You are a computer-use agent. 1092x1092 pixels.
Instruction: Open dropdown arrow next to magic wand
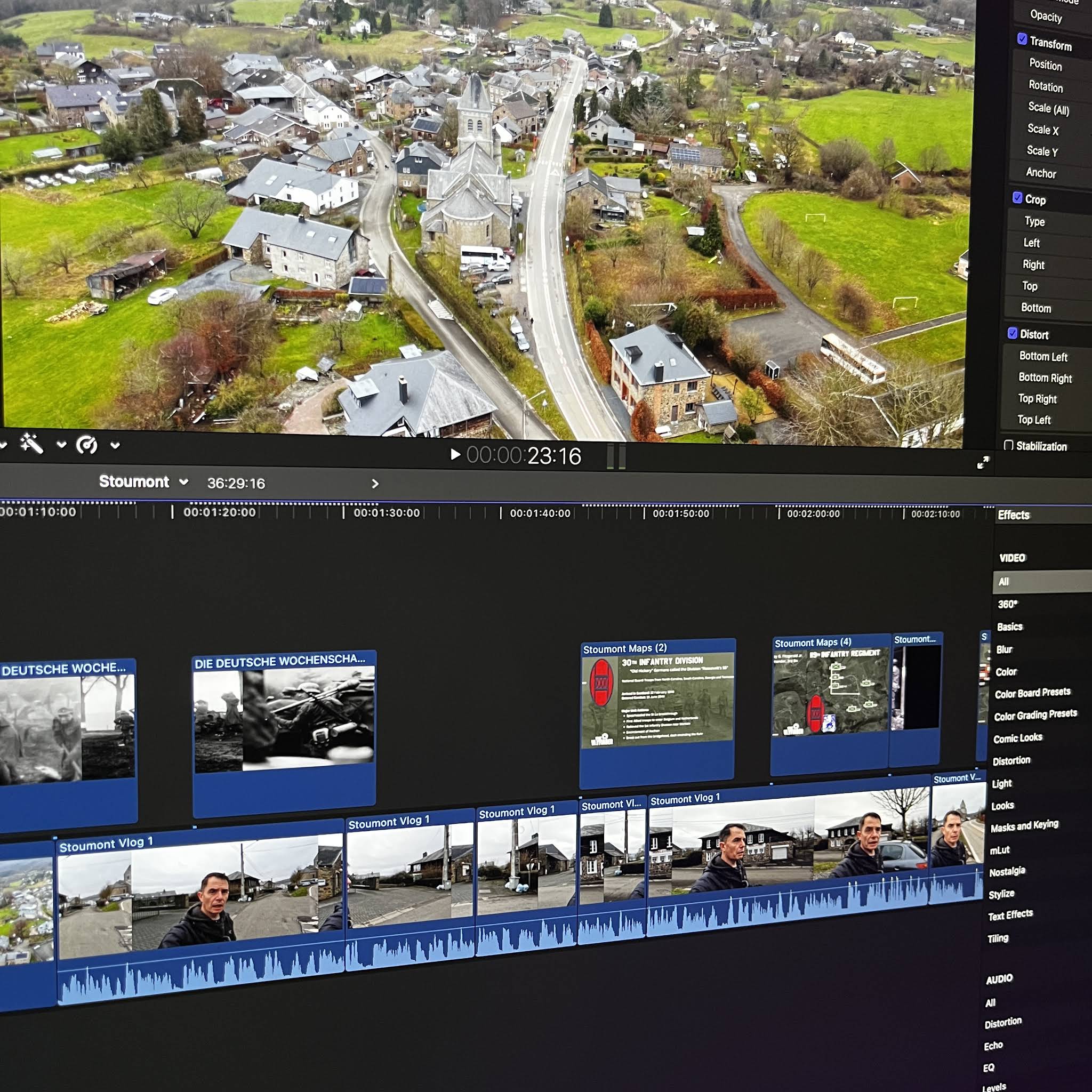61,445
